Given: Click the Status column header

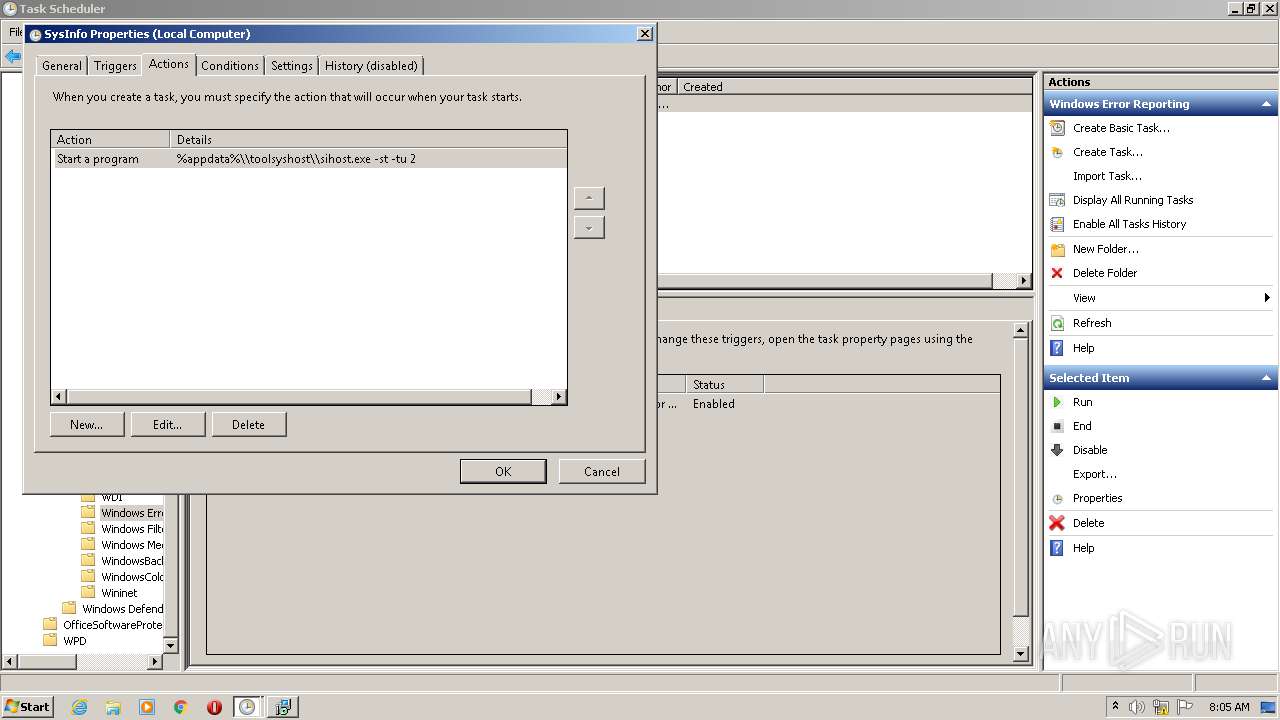Looking at the screenshot, I should coord(724,385).
